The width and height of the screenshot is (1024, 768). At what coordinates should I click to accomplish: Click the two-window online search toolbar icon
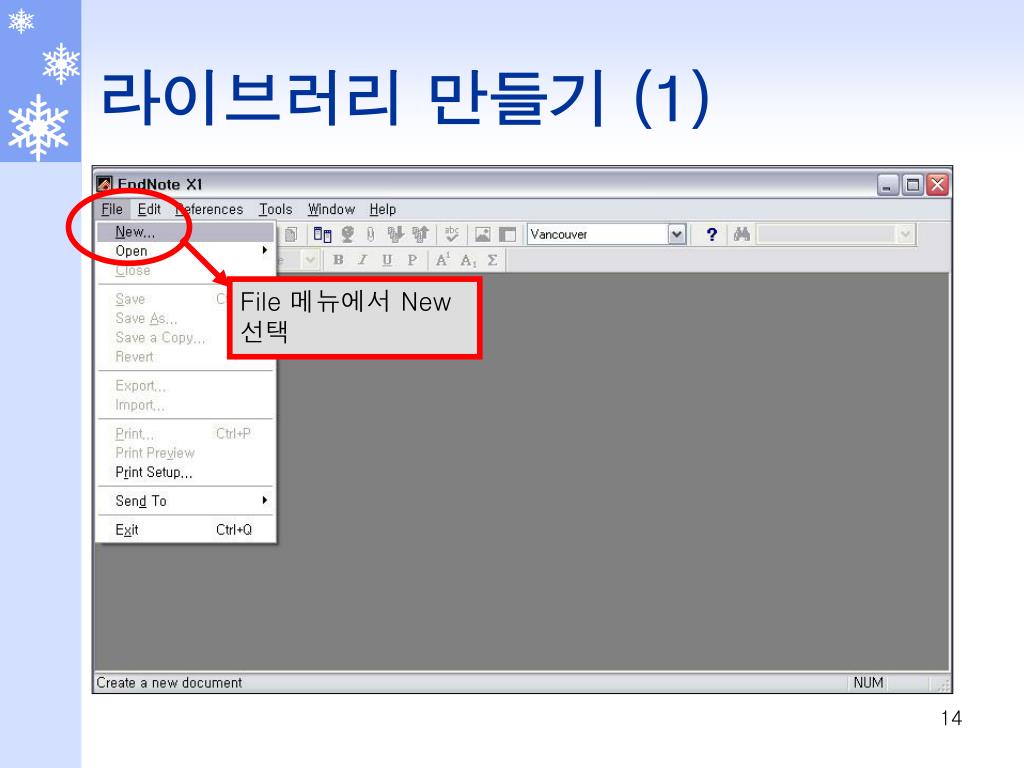(x=323, y=234)
